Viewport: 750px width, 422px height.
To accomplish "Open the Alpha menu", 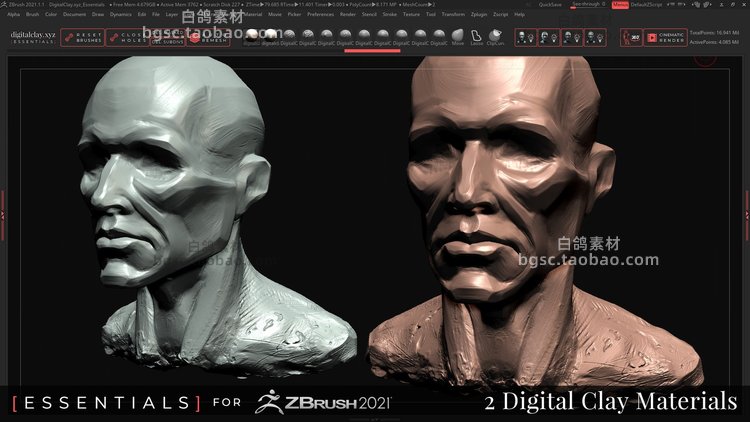I will point(13,14).
